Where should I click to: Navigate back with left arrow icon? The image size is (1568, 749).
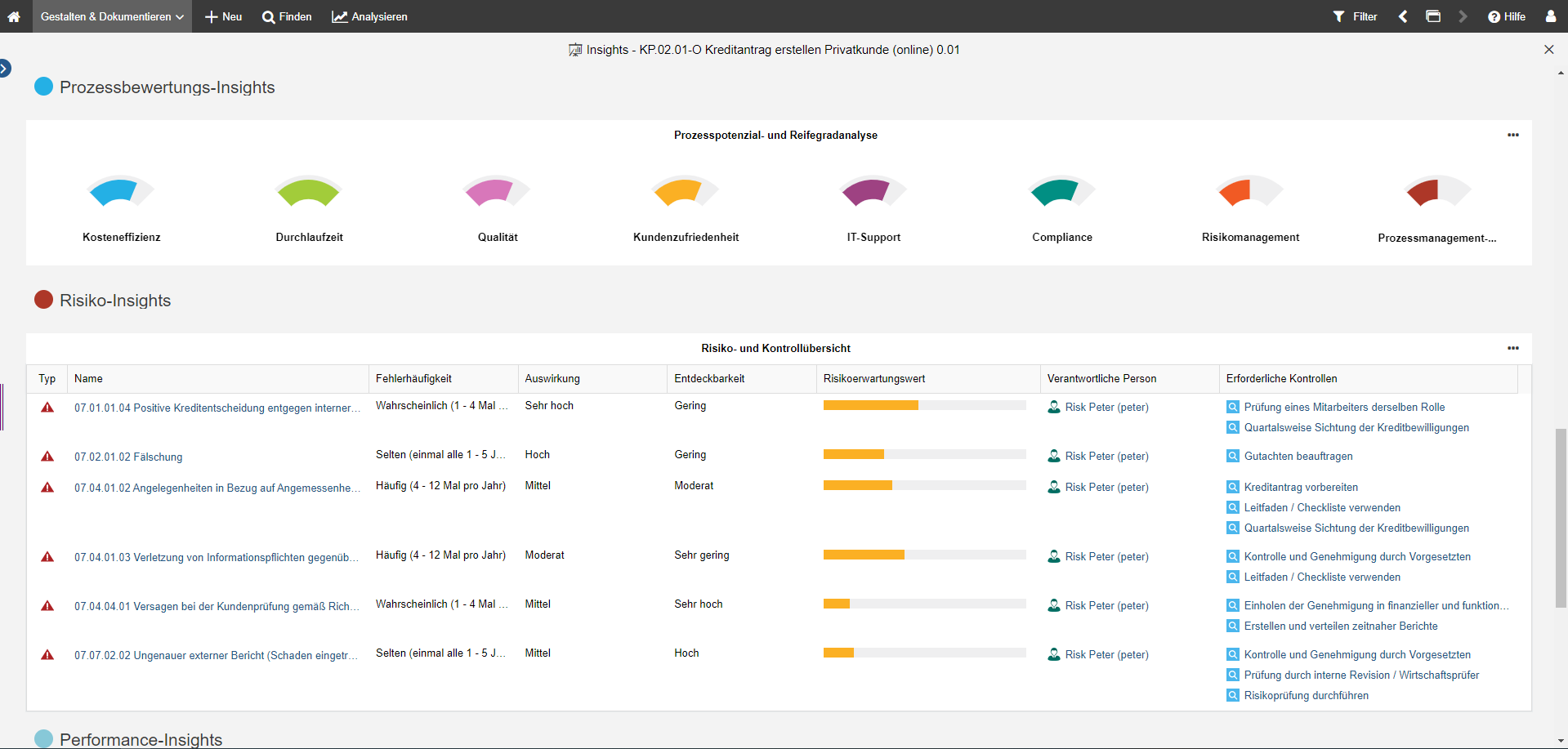pyautogui.click(x=1403, y=16)
